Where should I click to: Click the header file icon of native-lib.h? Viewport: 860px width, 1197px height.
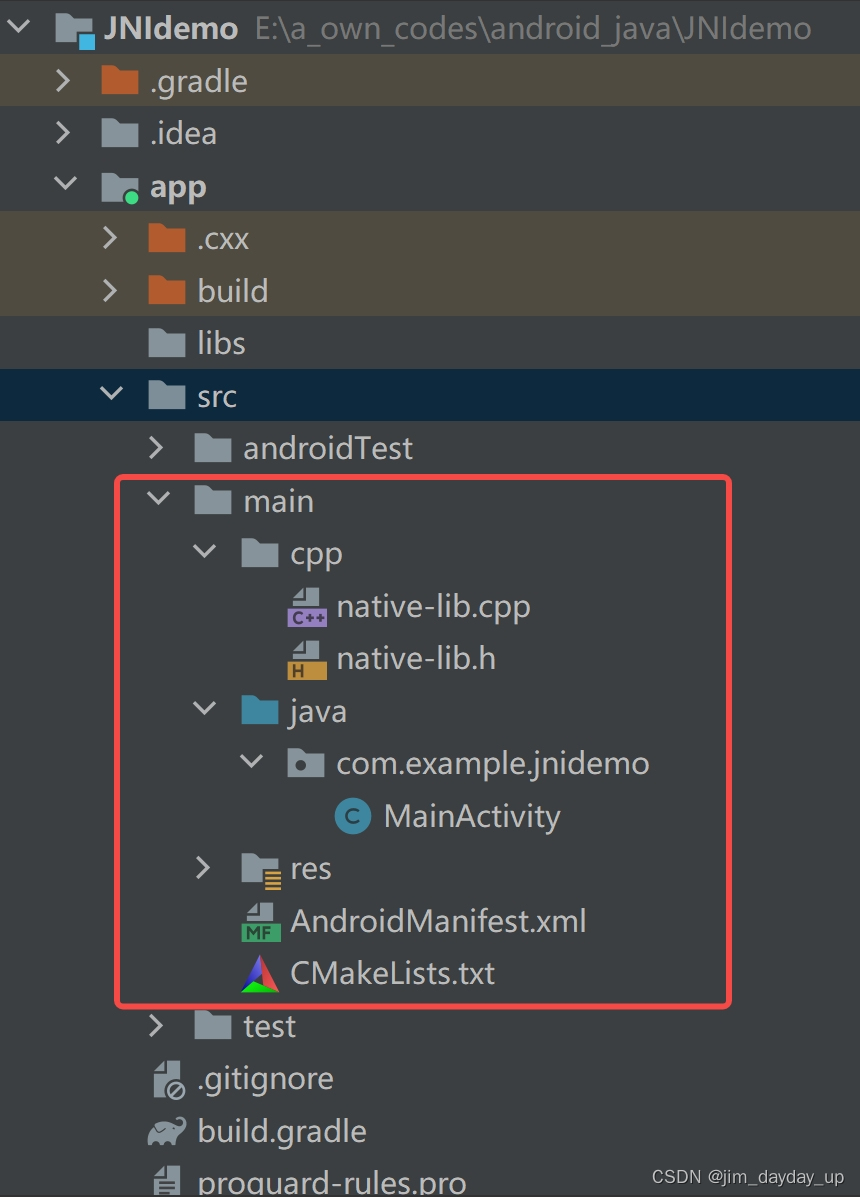(307, 660)
